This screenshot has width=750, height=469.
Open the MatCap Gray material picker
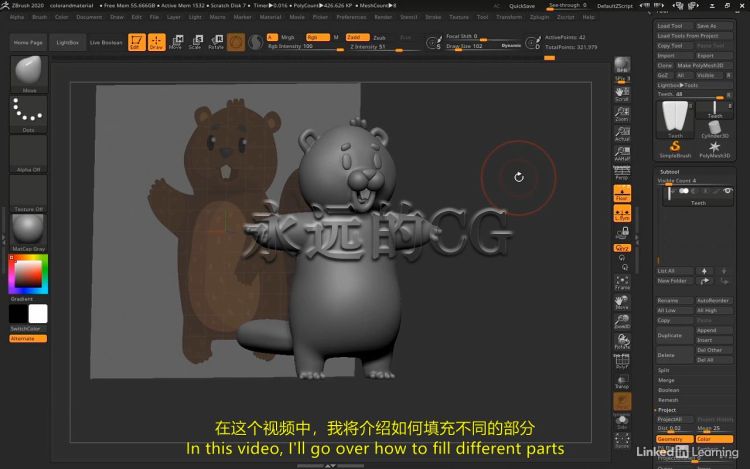tap(29, 233)
